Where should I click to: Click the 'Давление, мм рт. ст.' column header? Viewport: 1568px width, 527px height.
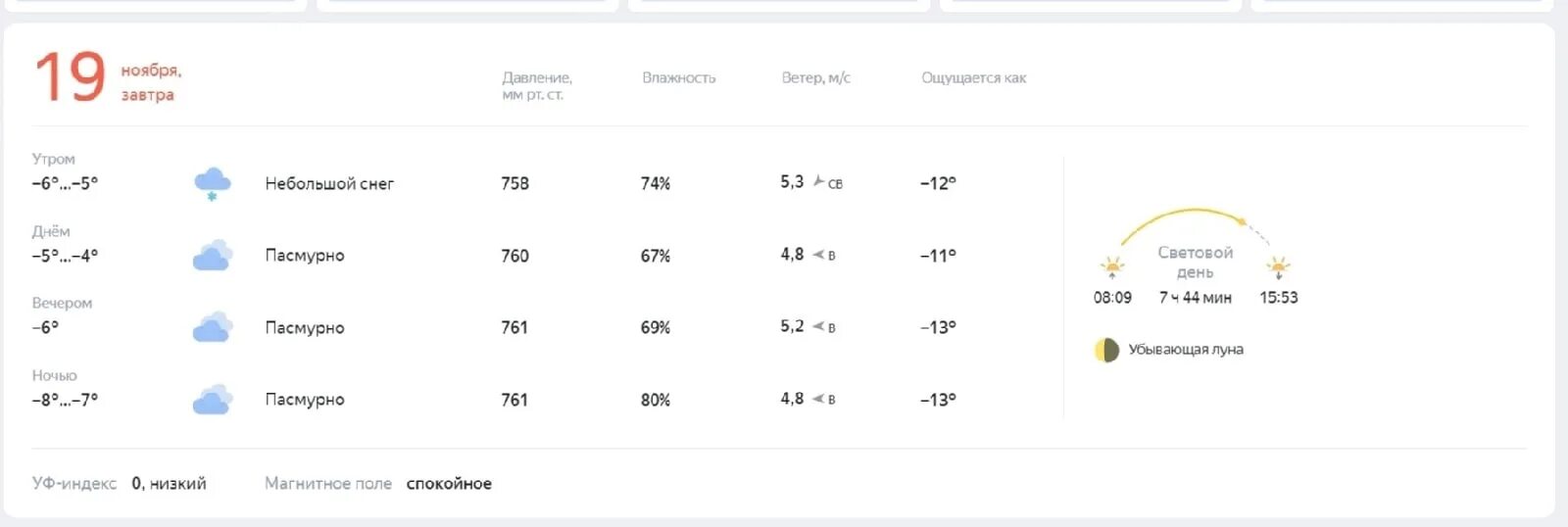pos(537,85)
